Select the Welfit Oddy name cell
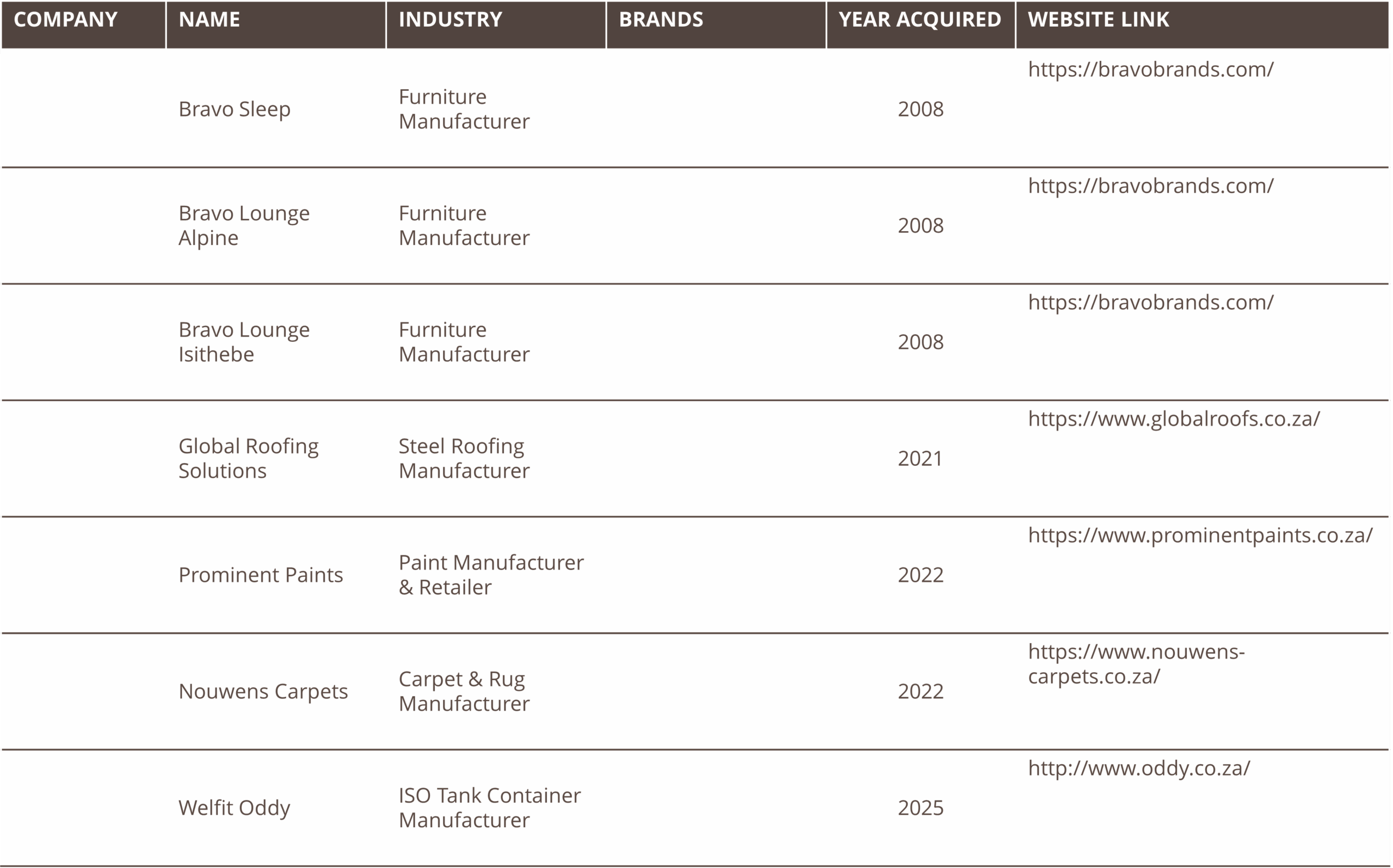 (x=234, y=808)
